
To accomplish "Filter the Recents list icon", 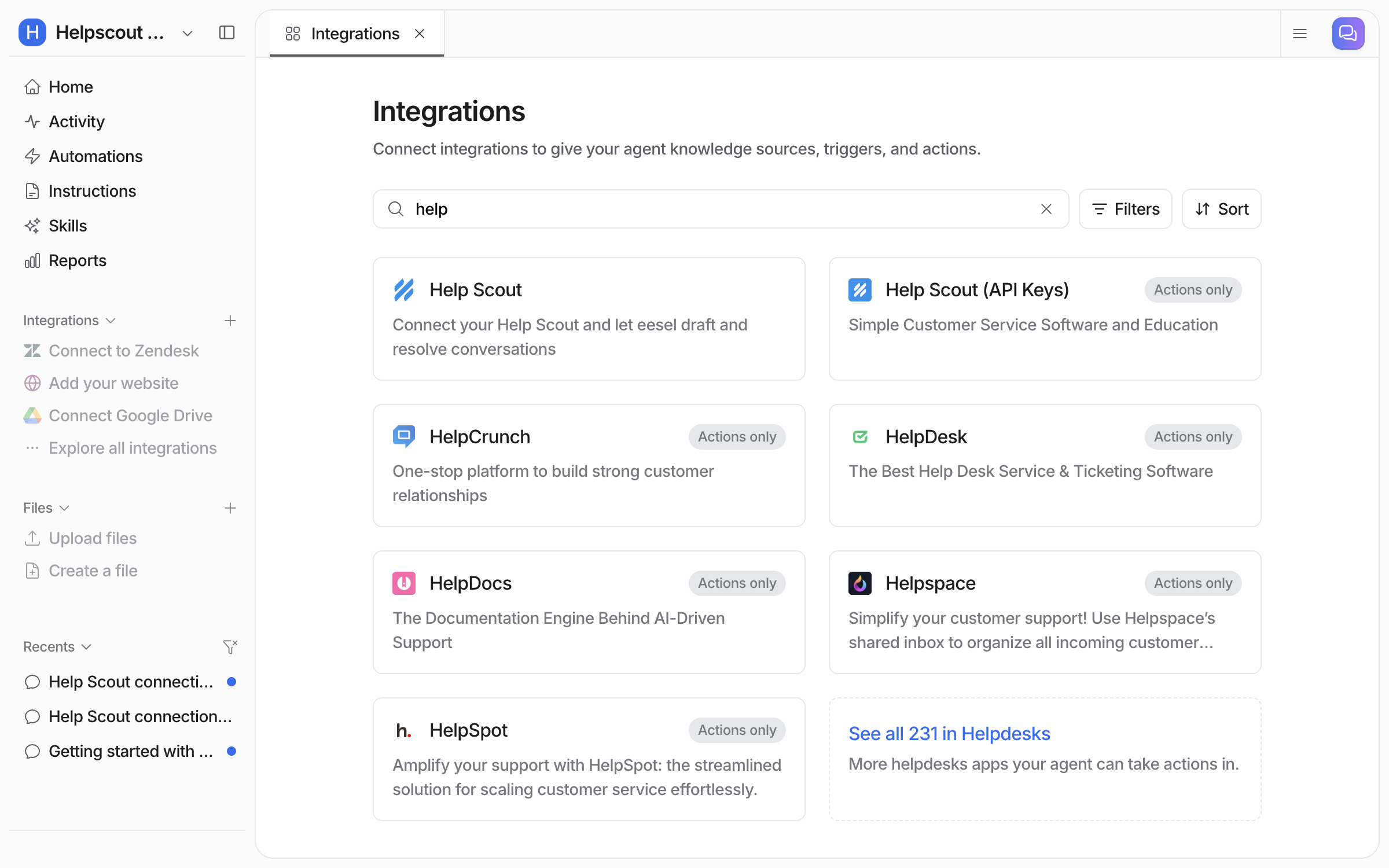I will click(230, 646).
